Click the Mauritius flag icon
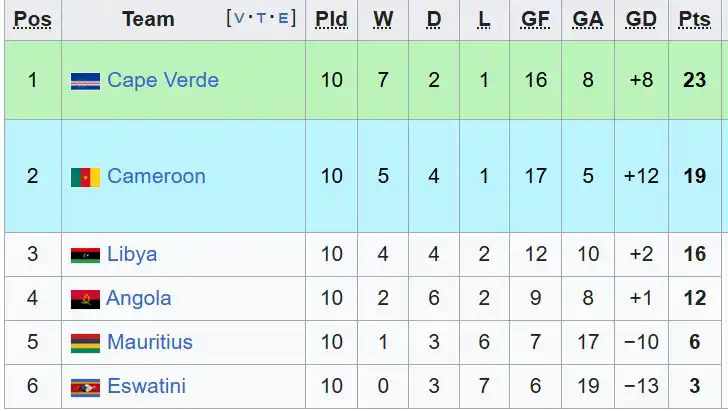The width and height of the screenshot is (728, 411). click(x=85, y=343)
